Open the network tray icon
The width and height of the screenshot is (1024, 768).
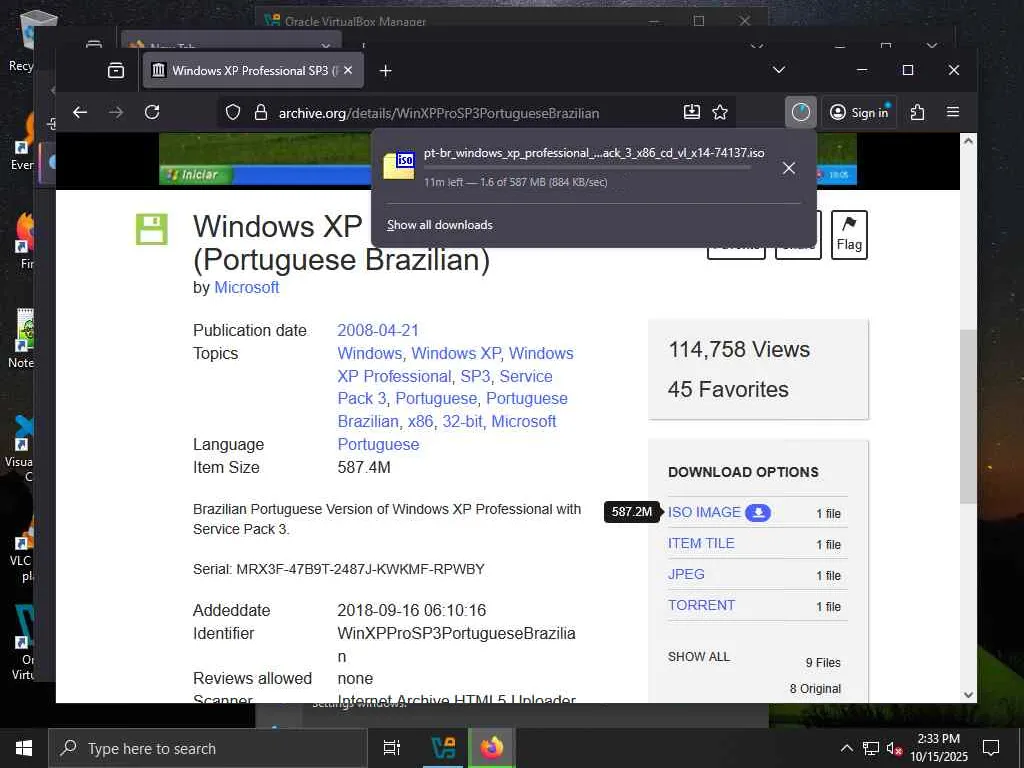(871, 748)
